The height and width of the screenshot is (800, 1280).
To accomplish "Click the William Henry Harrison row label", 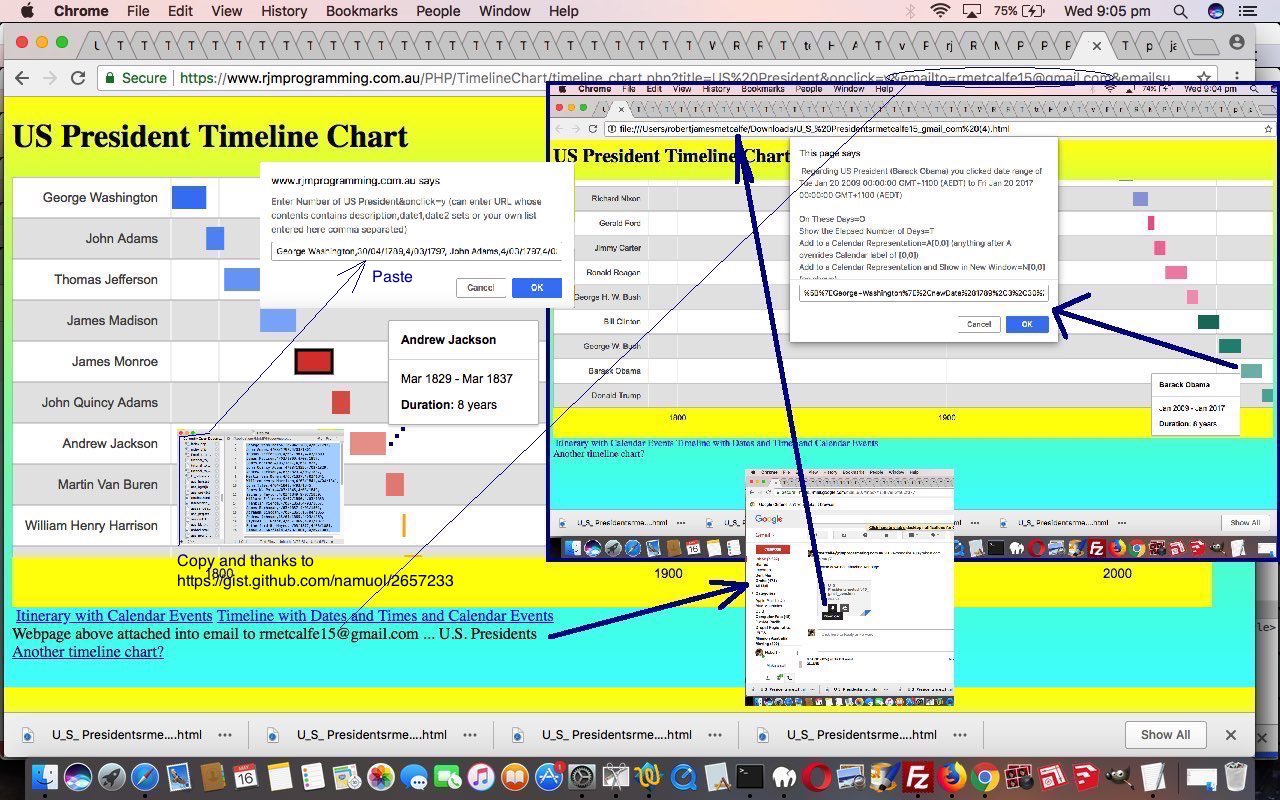I will coord(91,525).
